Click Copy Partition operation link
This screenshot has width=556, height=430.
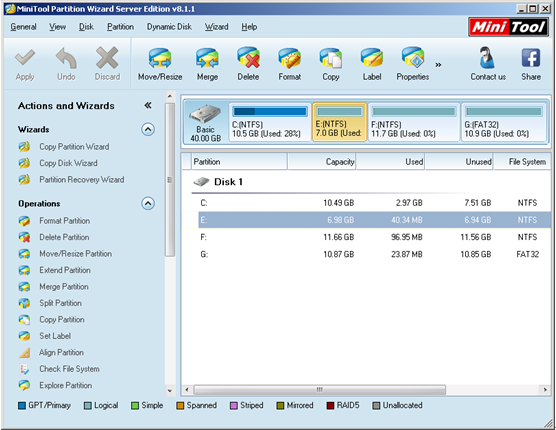click(62, 319)
